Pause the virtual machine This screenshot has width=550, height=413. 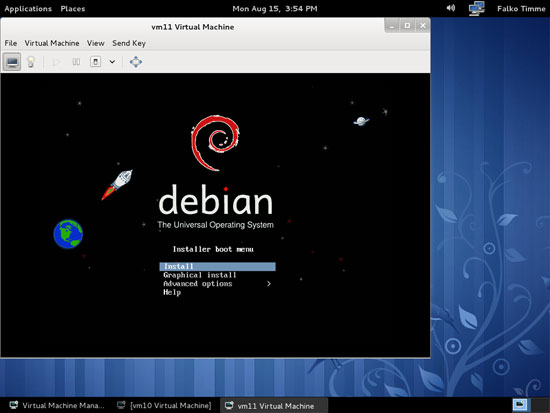76,62
